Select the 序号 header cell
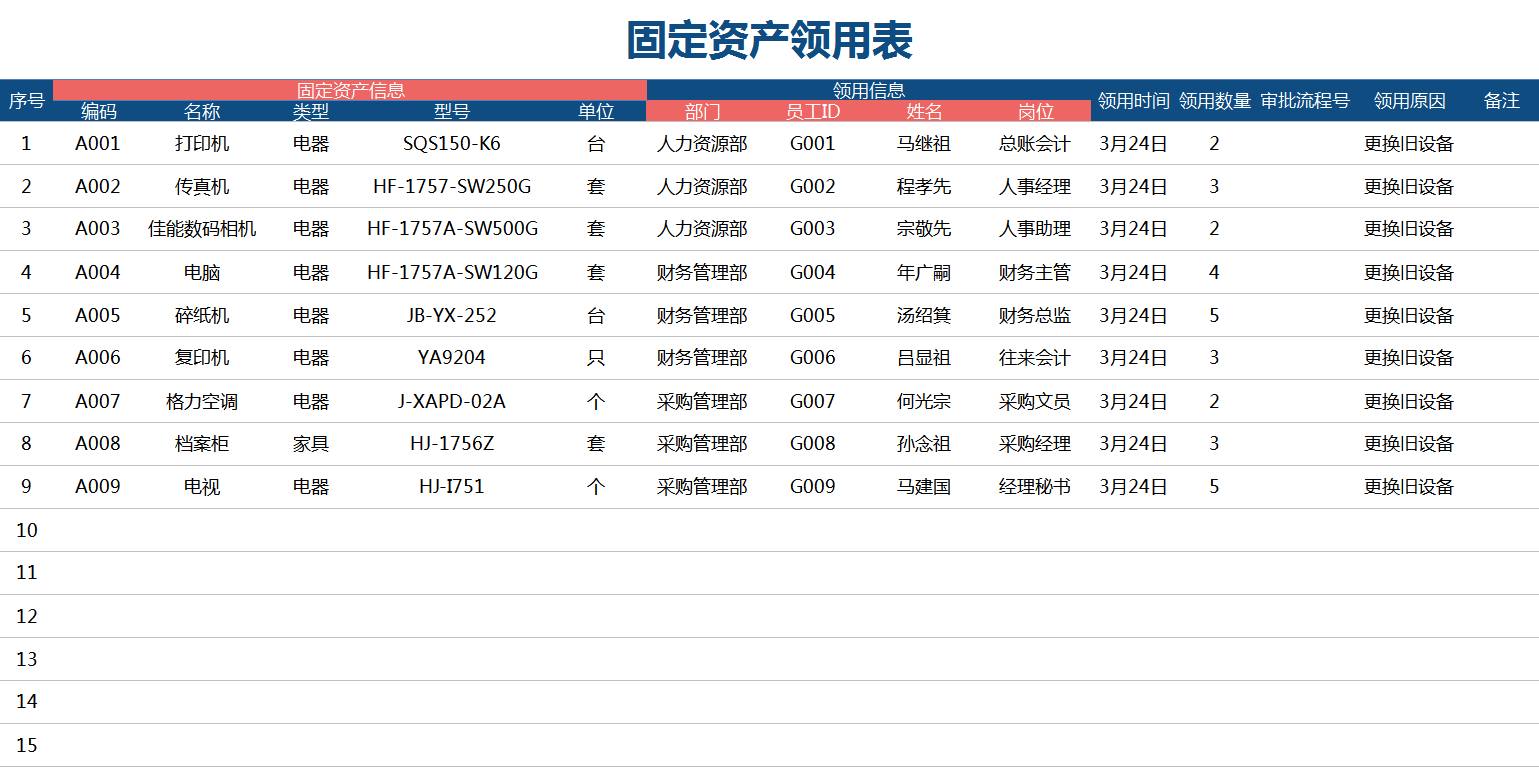The image size is (1539, 767). [x=26, y=100]
